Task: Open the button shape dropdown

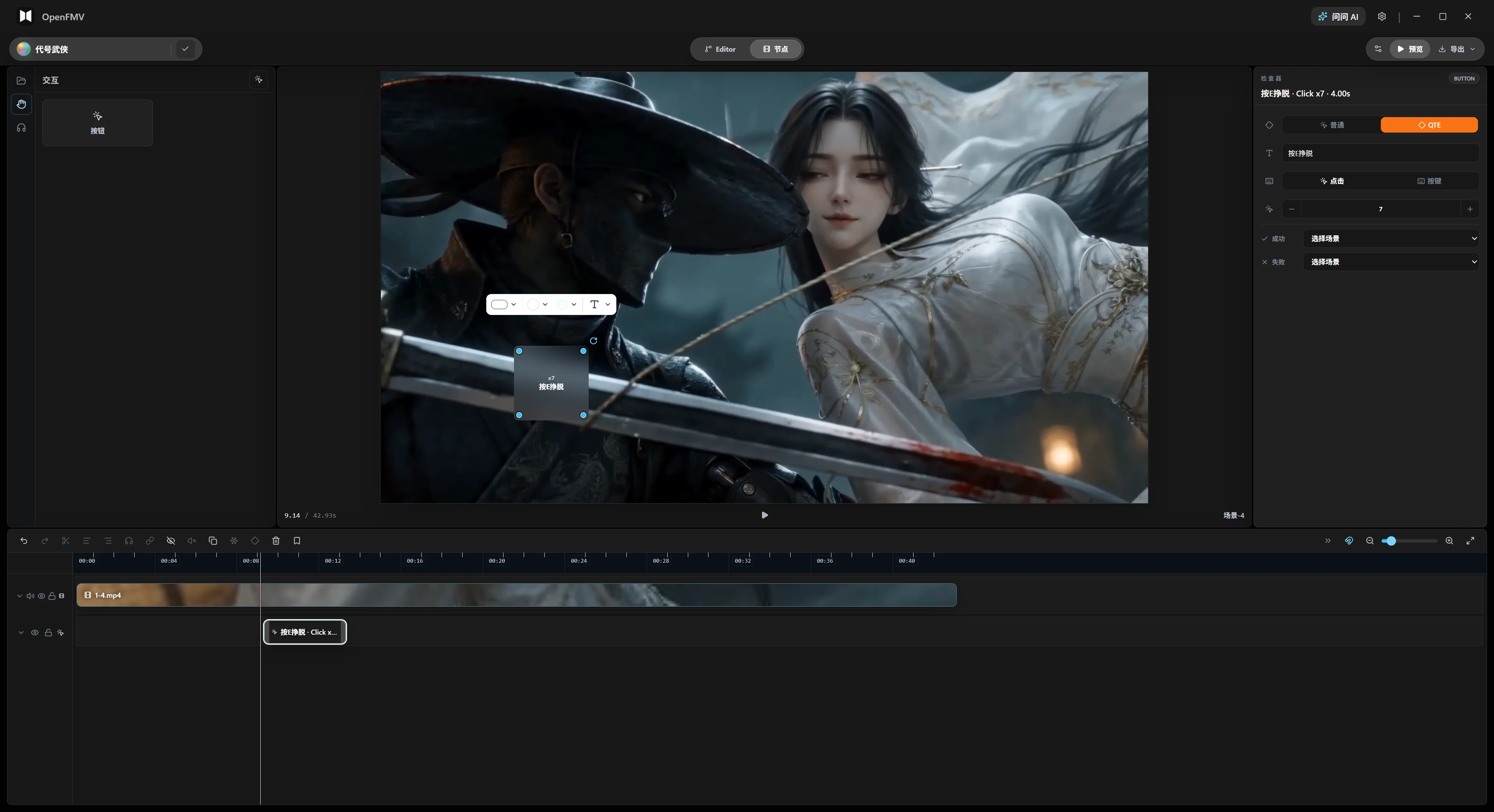Action: coord(503,304)
